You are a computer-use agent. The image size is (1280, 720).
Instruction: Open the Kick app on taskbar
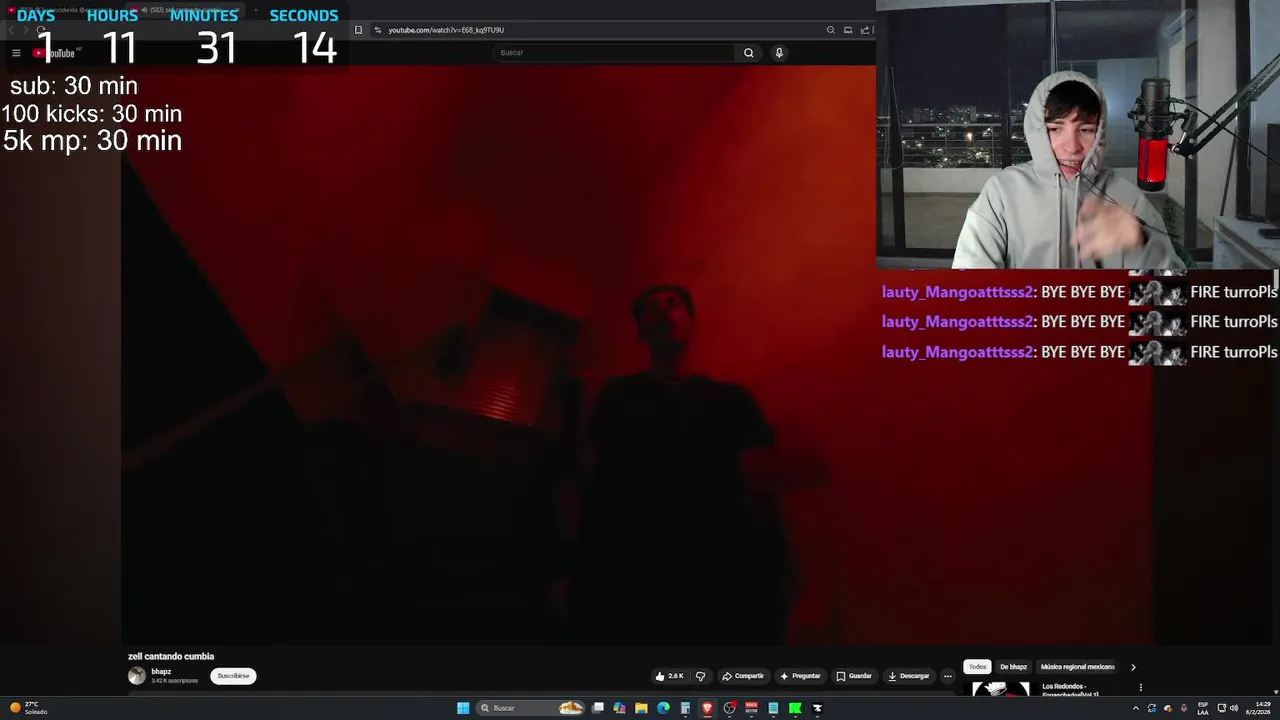coord(795,708)
